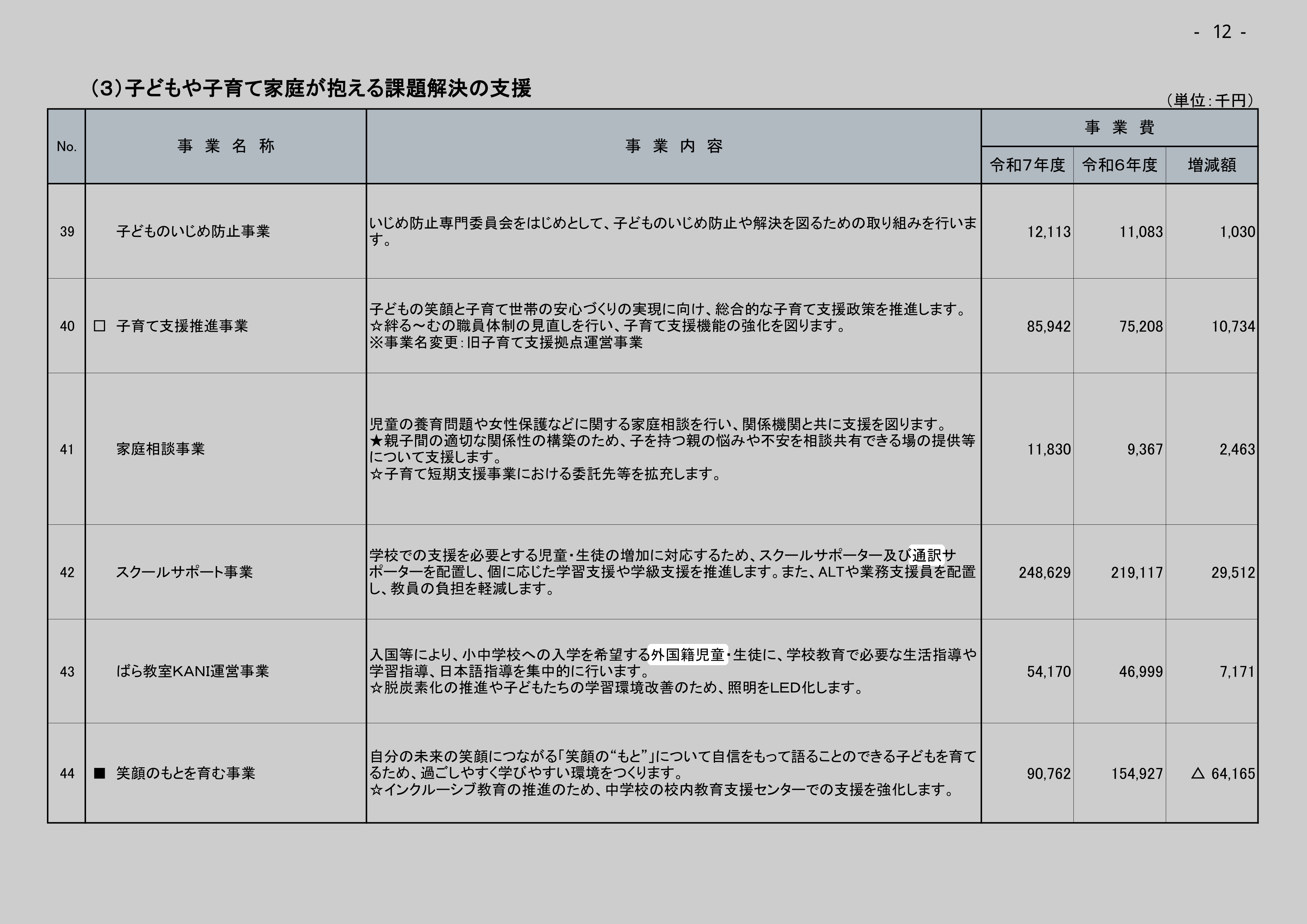Image resolution: width=1307 pixels, height=924 pixels.
Task: Click the value 248,629
Action: coord(1045,572)
